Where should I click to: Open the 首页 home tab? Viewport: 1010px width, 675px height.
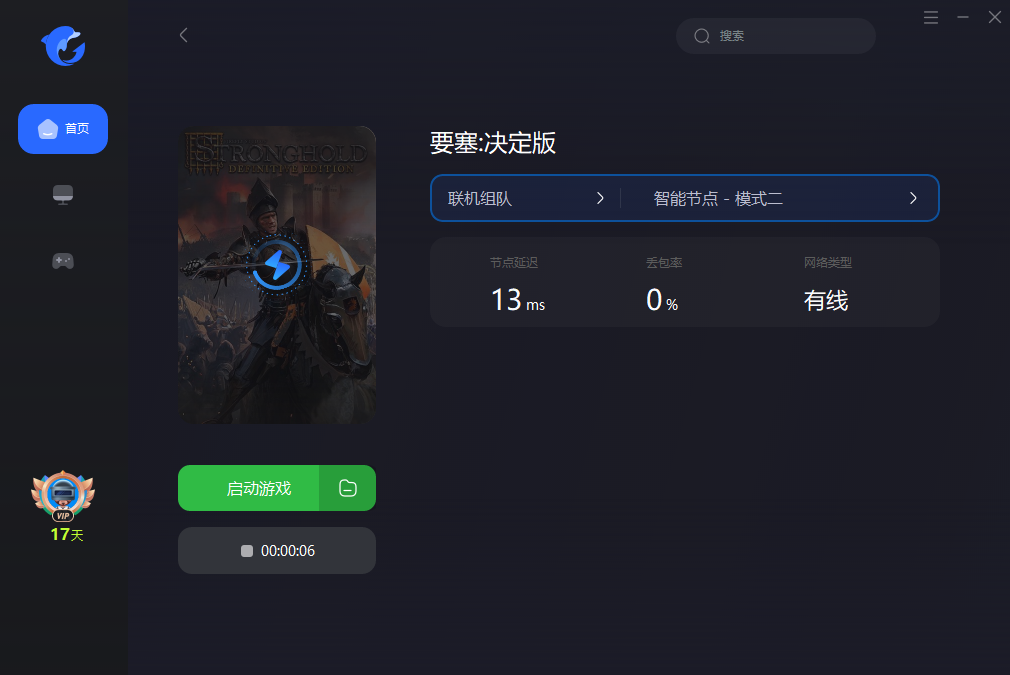click(x=63, y=129)
